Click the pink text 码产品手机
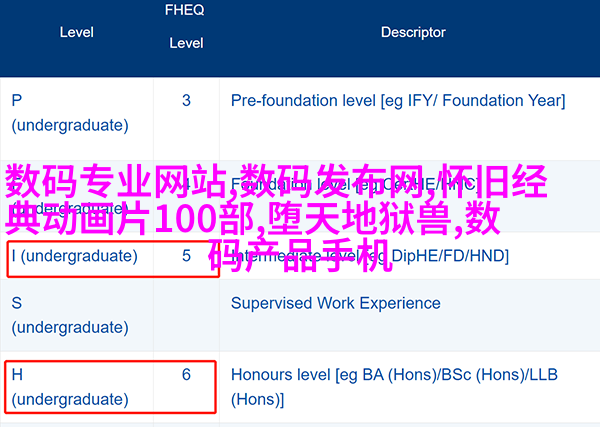Image resolution: width=600 pixels, height=427 pixels. point(301,256)
